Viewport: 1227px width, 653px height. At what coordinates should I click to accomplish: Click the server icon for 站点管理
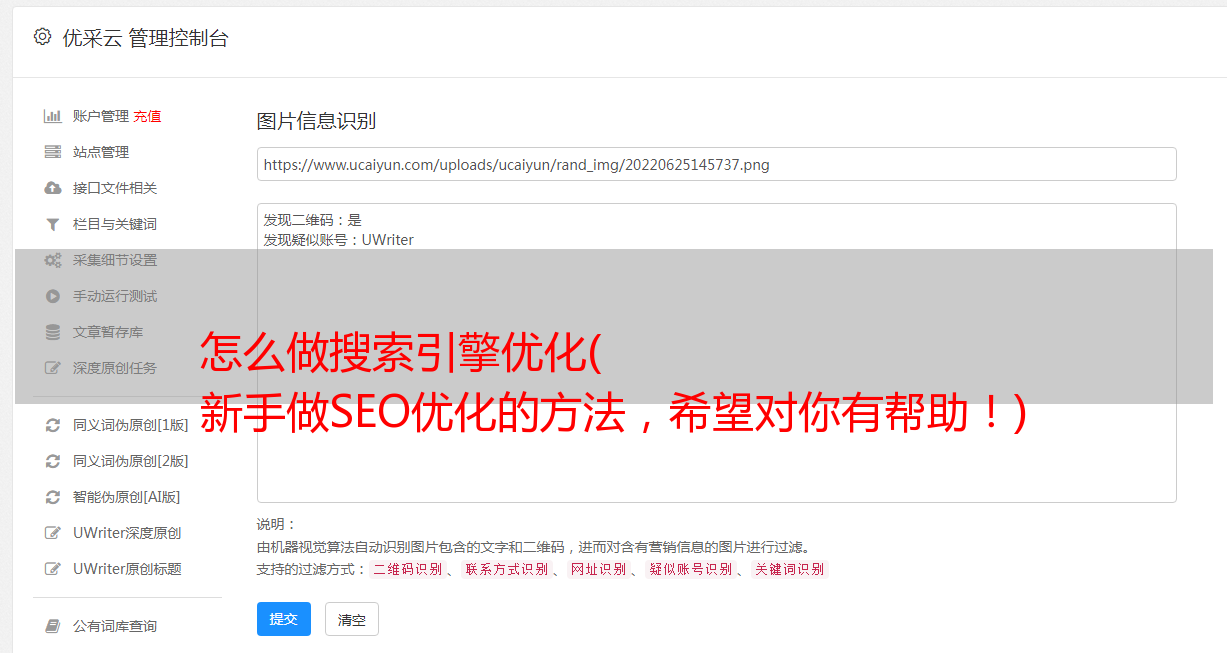53,152
